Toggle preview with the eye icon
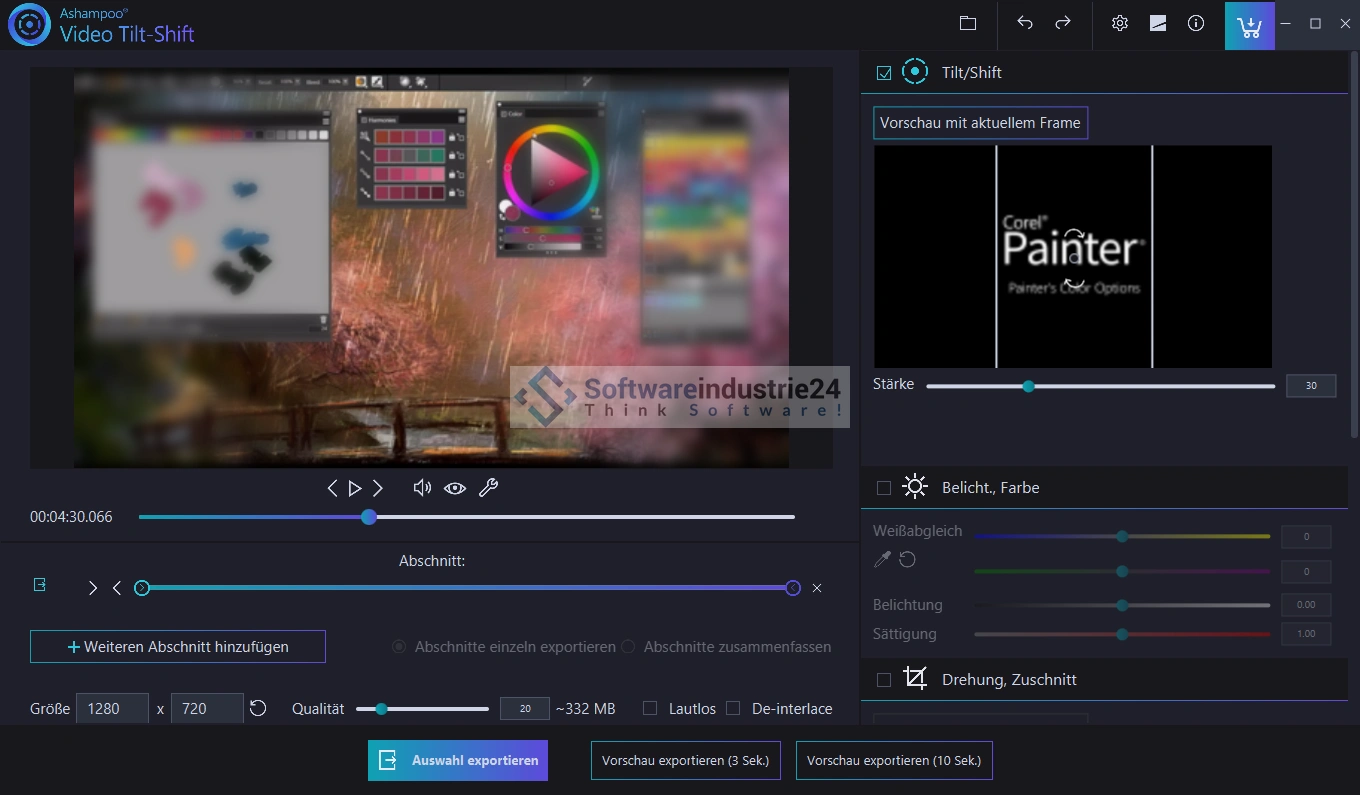Viewport: 1360px width, 795px height. (455, 488)
